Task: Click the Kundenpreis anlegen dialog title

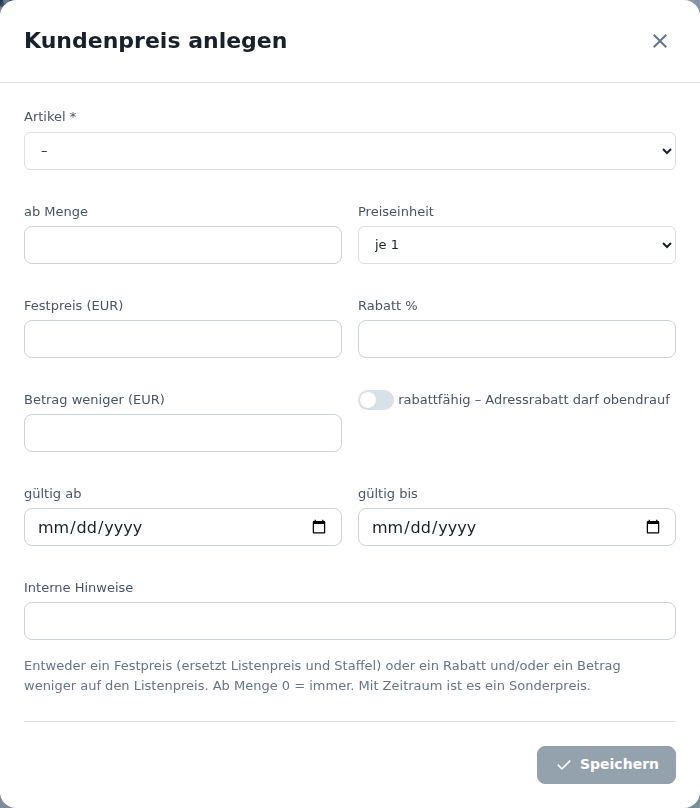Action: coord(156,41)
